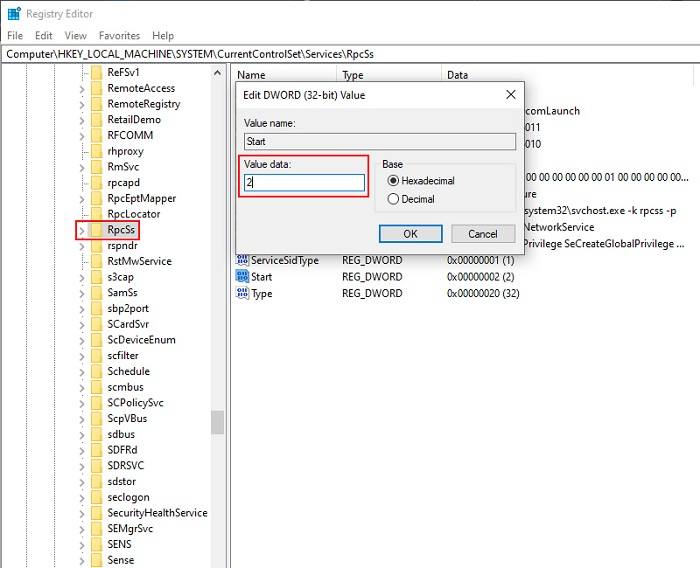Select the RFCOMM folder icon
Viewport: 700px width, 568px height.
(x=96, y=135)
